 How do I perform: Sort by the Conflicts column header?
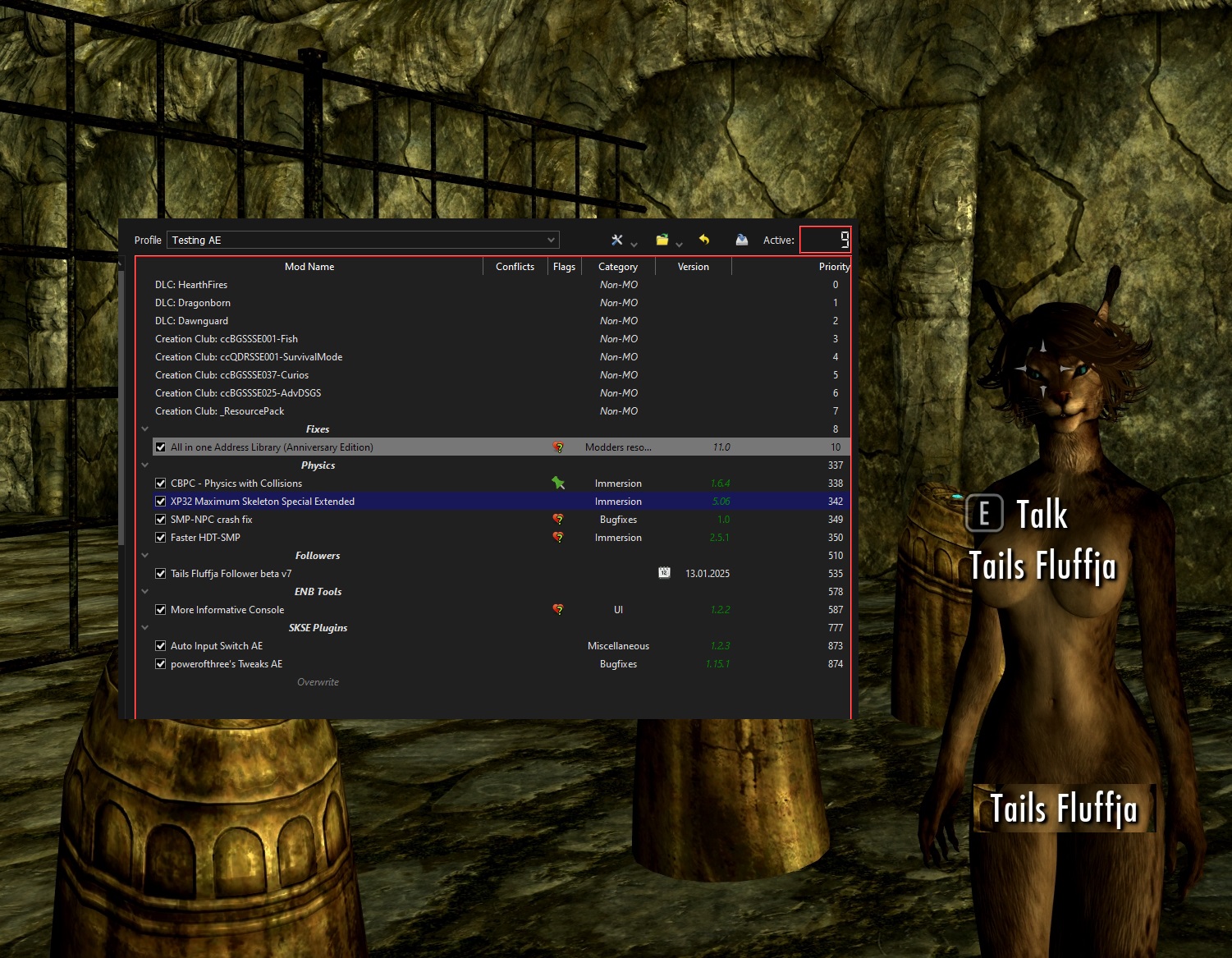click(515, 267)
